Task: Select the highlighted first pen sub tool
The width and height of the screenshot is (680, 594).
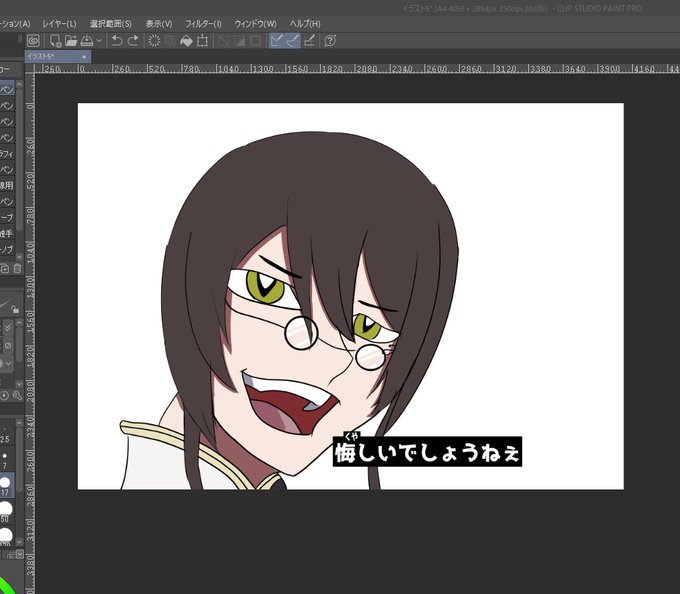Action: pyautogui.click(x=7, y=88)
